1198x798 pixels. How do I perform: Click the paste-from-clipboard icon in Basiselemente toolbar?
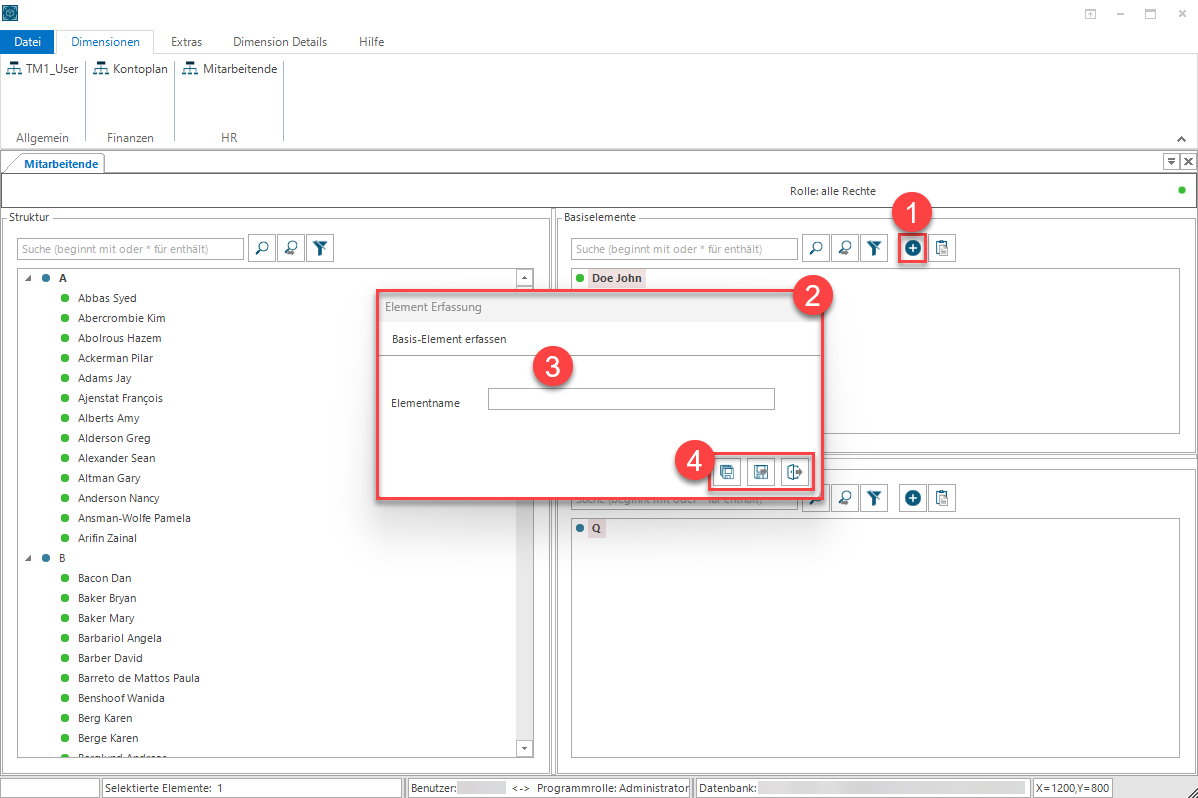coord(942,248)
